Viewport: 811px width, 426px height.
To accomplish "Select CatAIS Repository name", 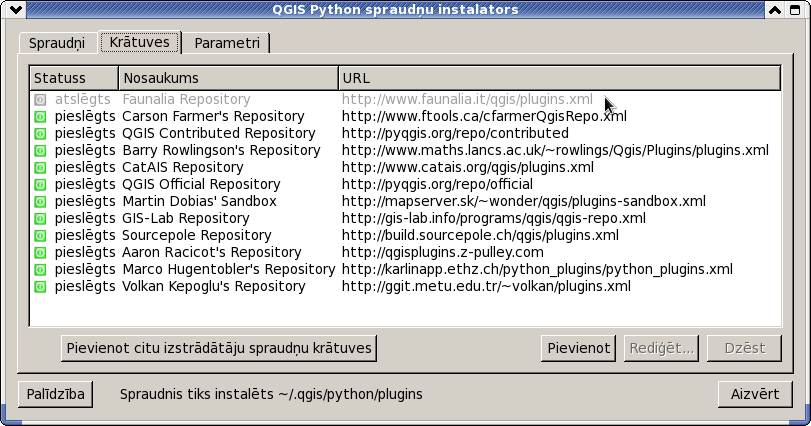I will [183, 167].
